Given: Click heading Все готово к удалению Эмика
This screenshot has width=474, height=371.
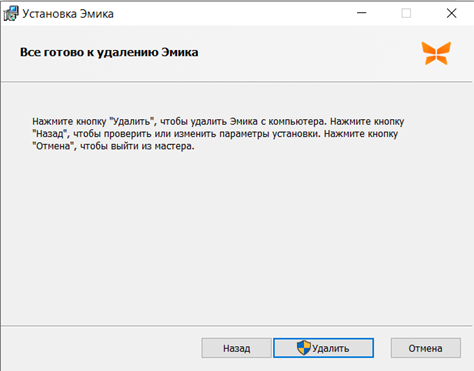Looking at the screenshot, I should [109, 52].
